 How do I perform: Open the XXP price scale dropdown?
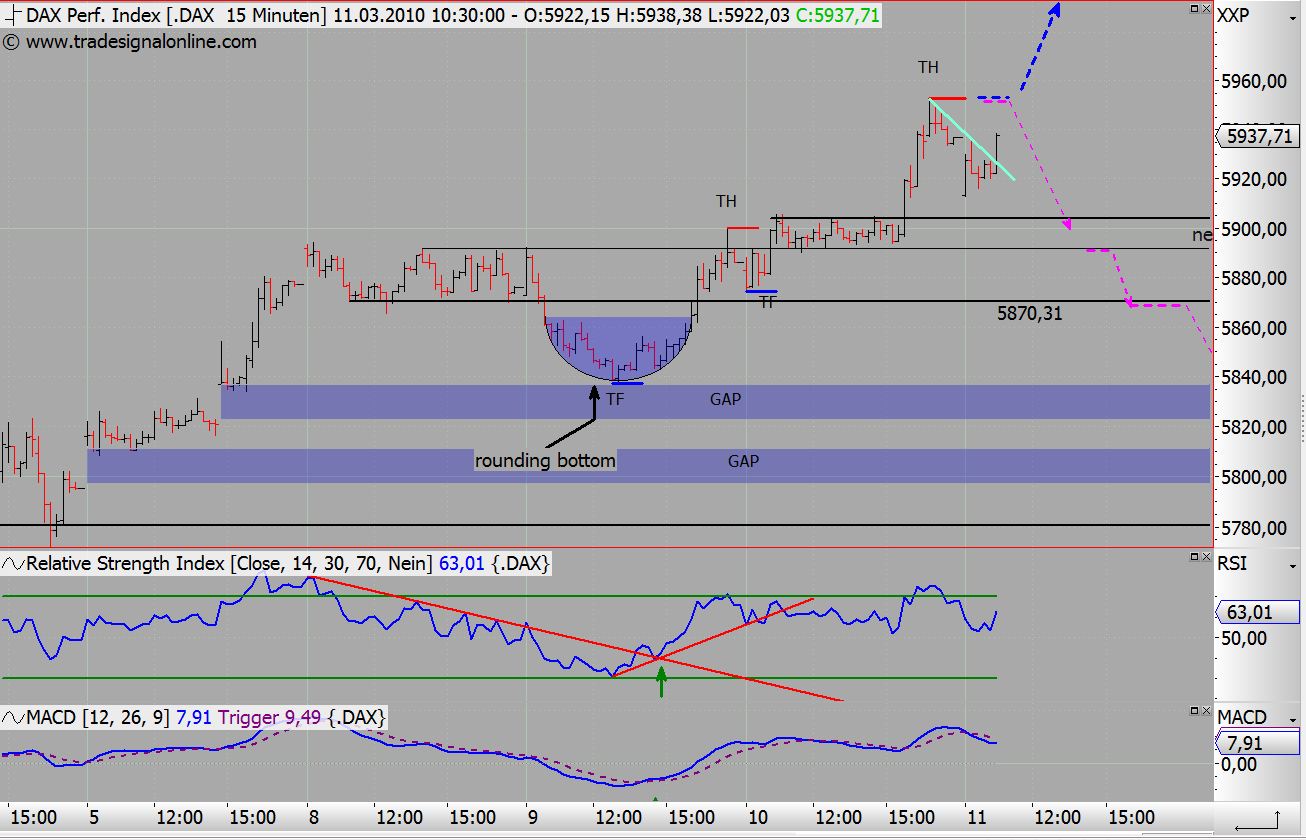[1293, 18]
